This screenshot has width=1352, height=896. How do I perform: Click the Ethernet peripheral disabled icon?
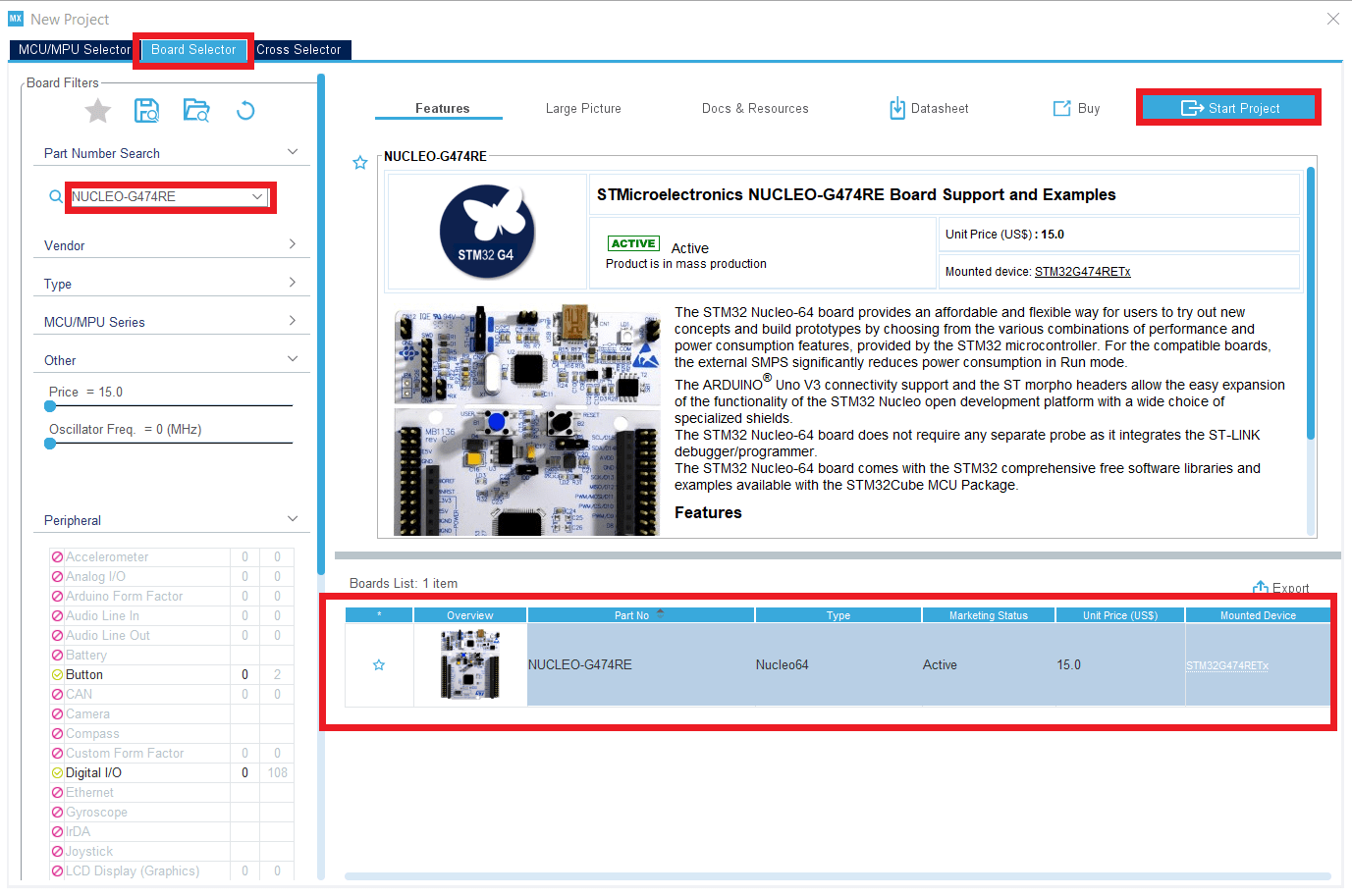pos(57,793)
